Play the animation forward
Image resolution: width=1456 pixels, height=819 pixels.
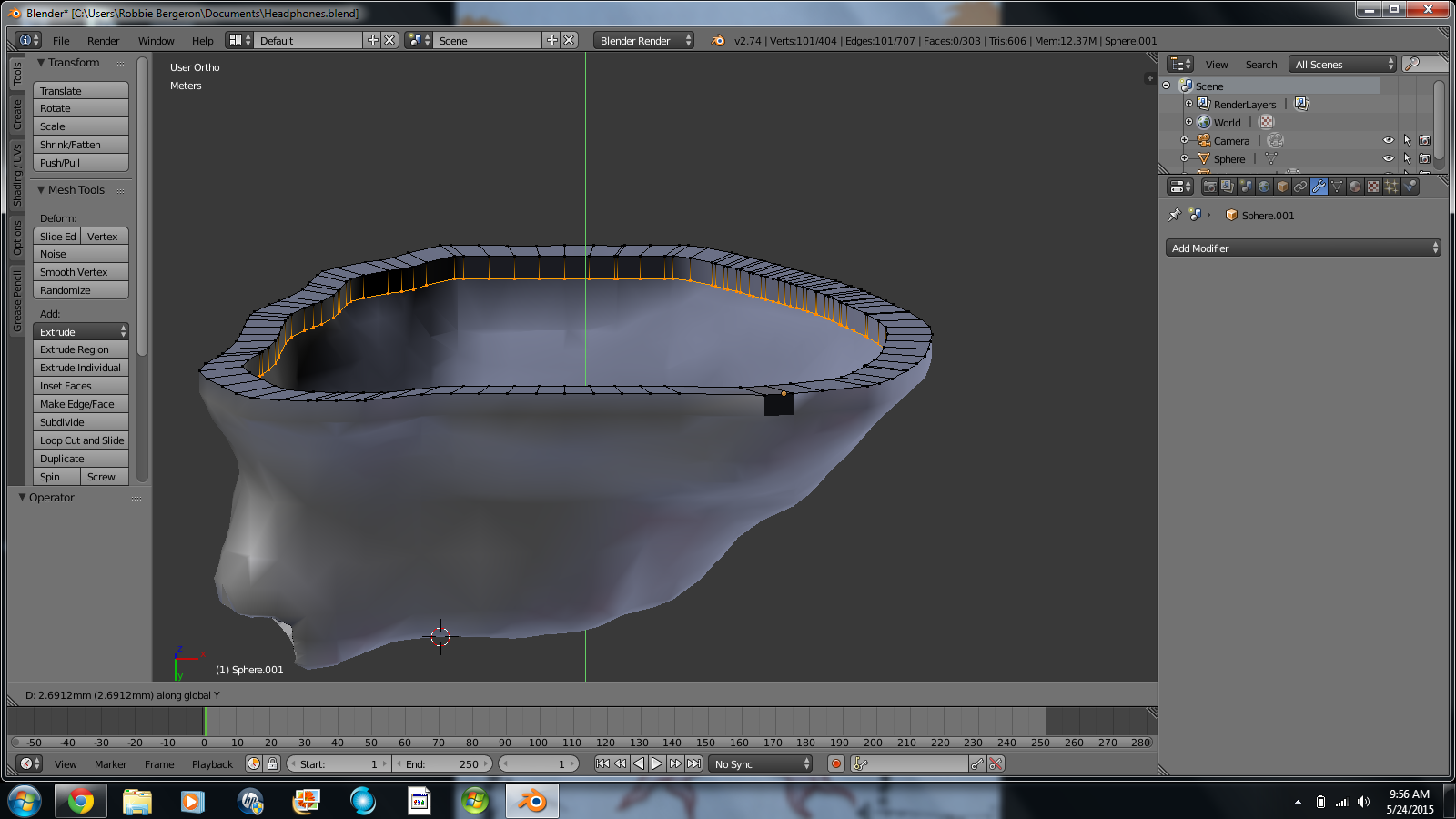pyautogui.click(x=657, y=763)
